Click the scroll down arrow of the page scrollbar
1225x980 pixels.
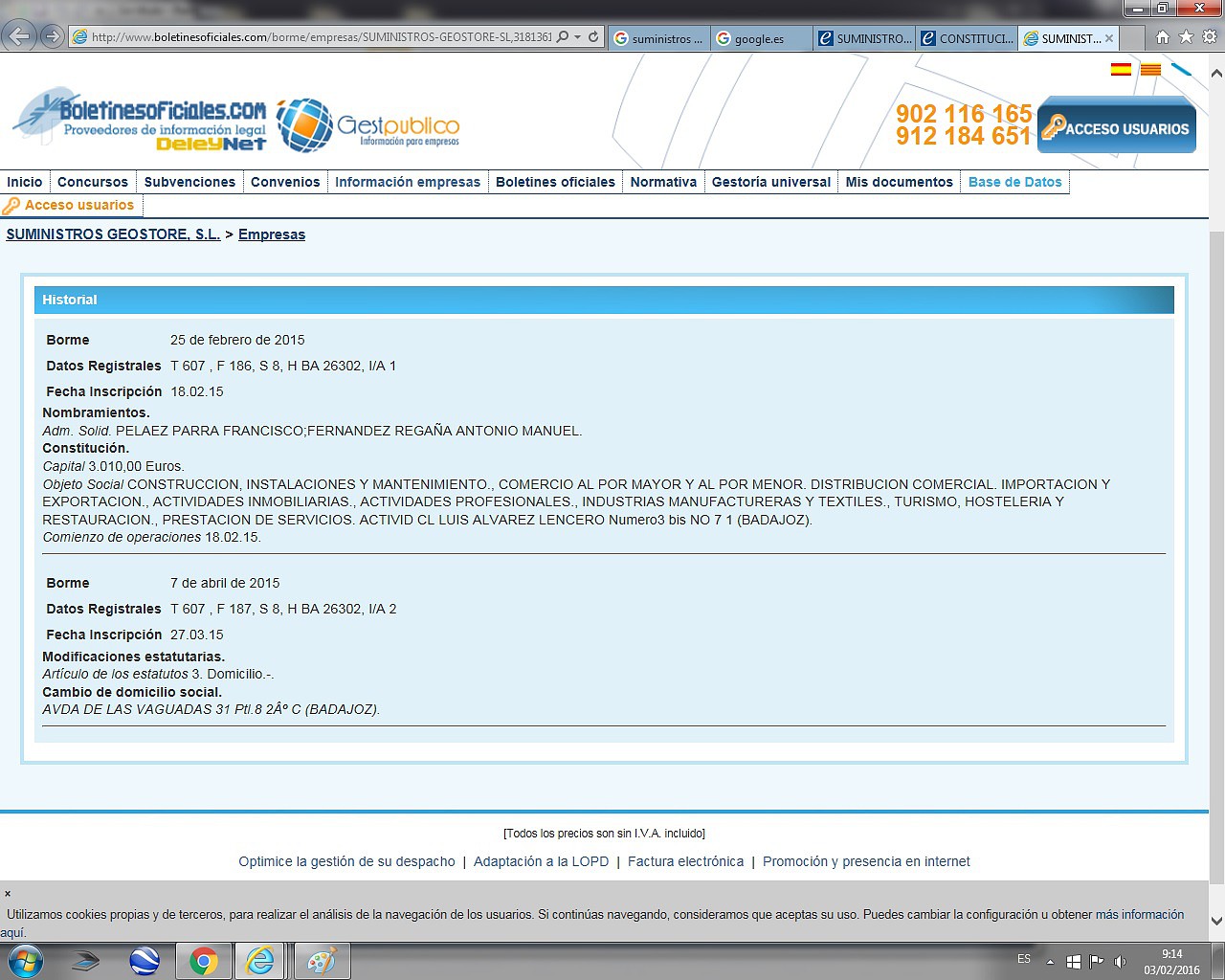(1216, 921)
